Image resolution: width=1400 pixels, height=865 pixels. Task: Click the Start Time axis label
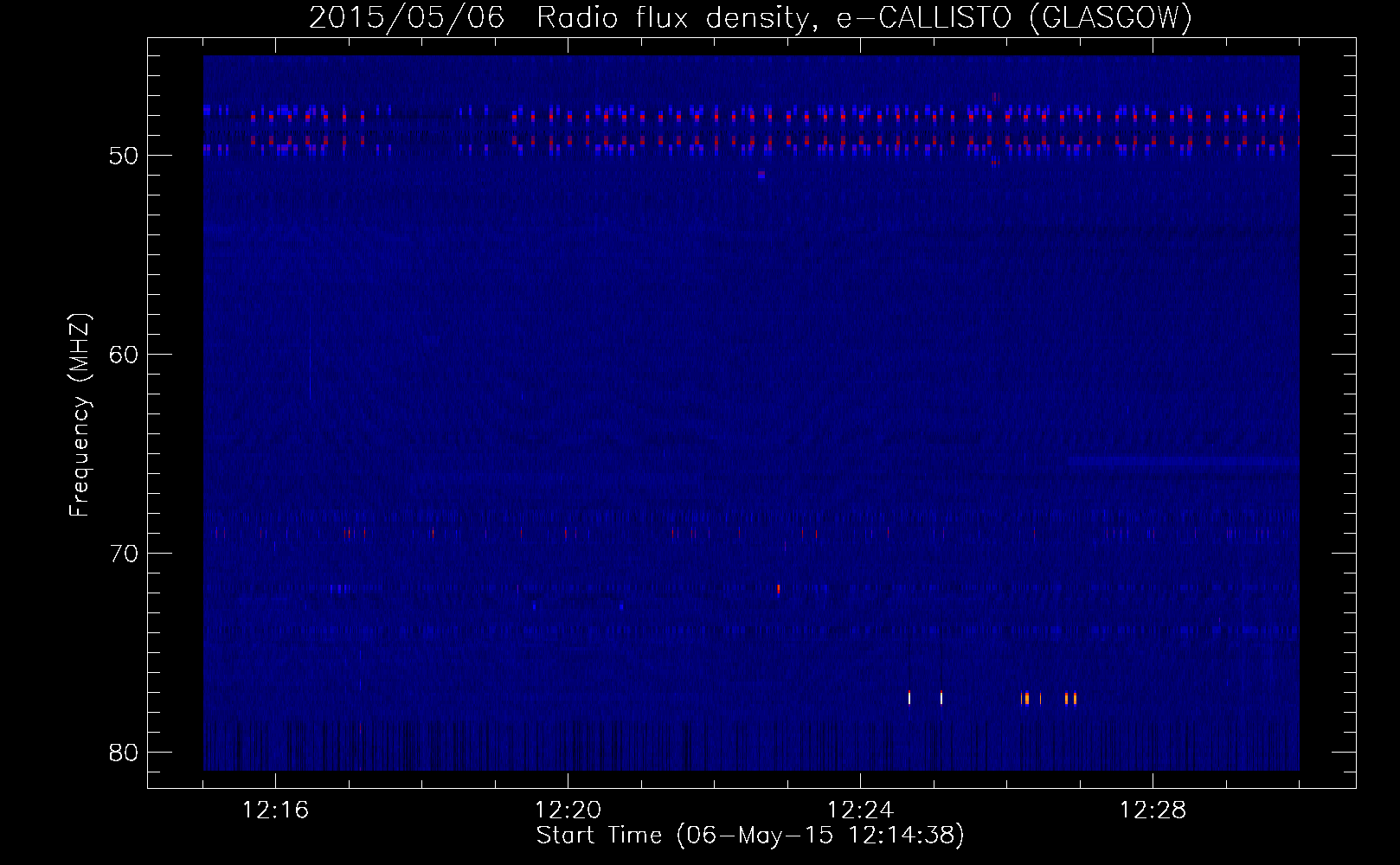(x=750, y=836)
